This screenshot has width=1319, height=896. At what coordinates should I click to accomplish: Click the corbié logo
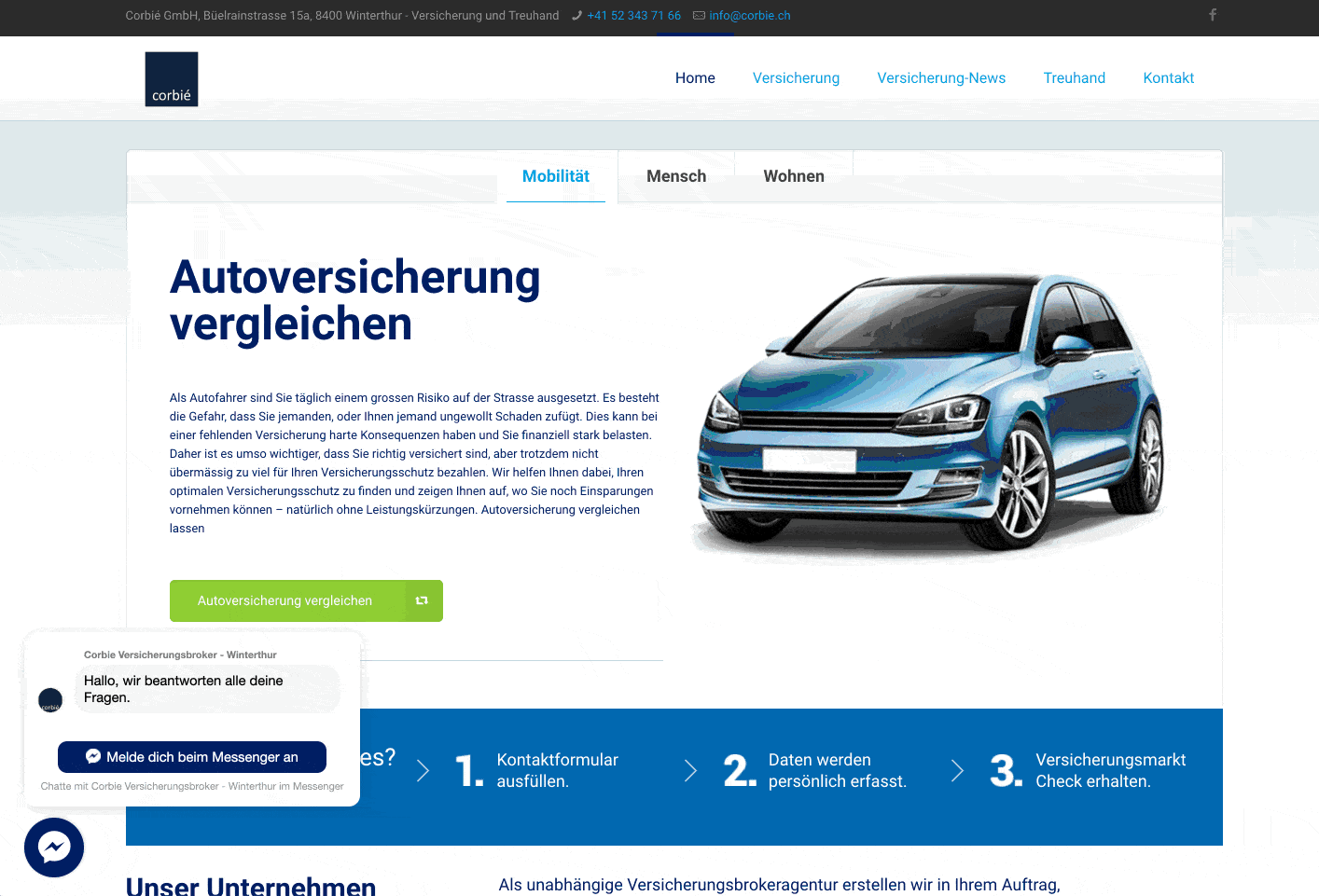point(171,78)
